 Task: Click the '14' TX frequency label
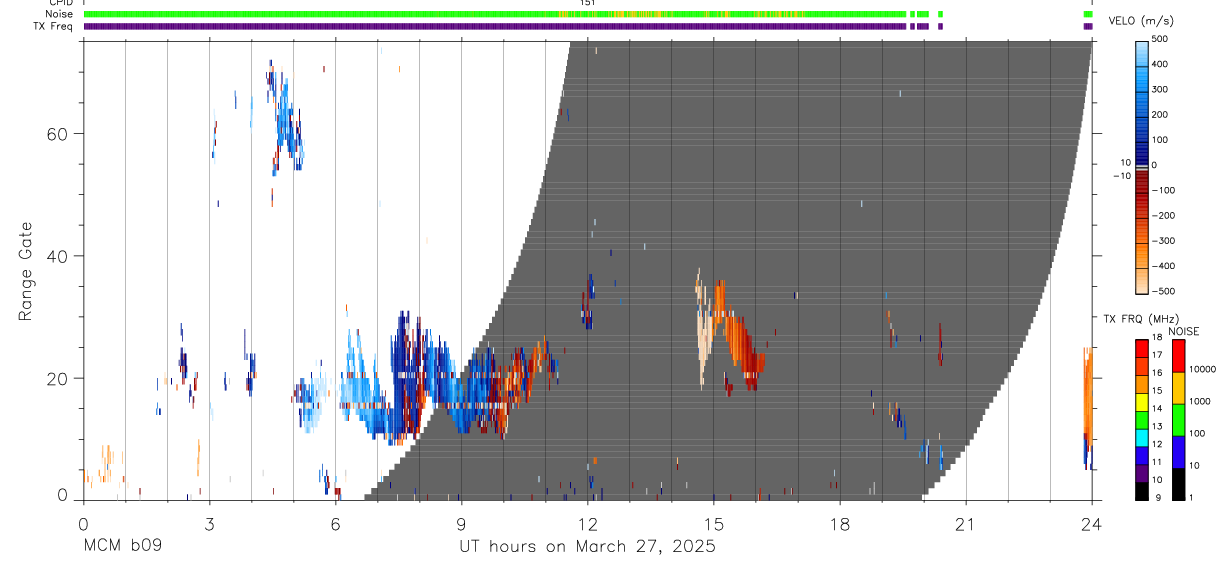pyautogui.click(x=1156, y=408)
